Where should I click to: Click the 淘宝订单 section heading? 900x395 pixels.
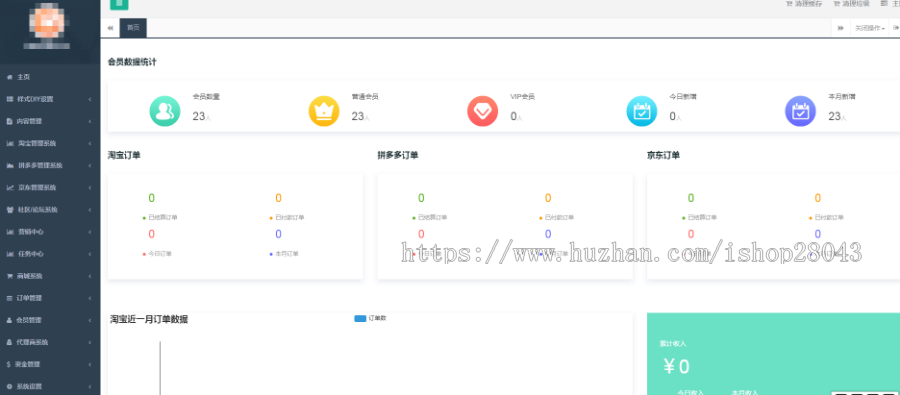tap(124, 155)
